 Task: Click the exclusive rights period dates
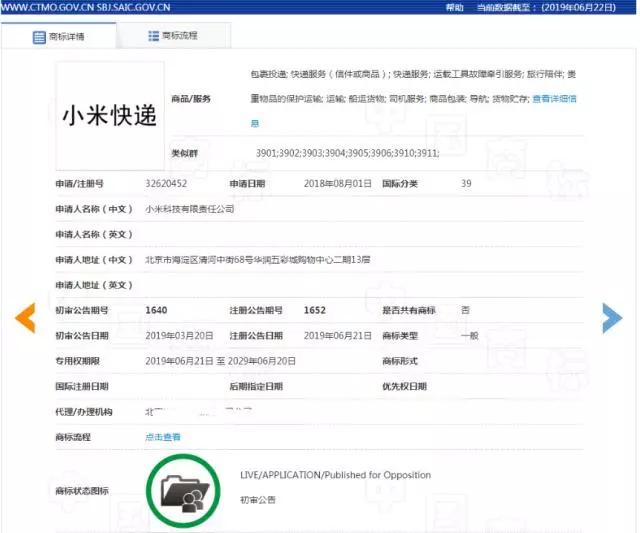(x=220, y=361)
